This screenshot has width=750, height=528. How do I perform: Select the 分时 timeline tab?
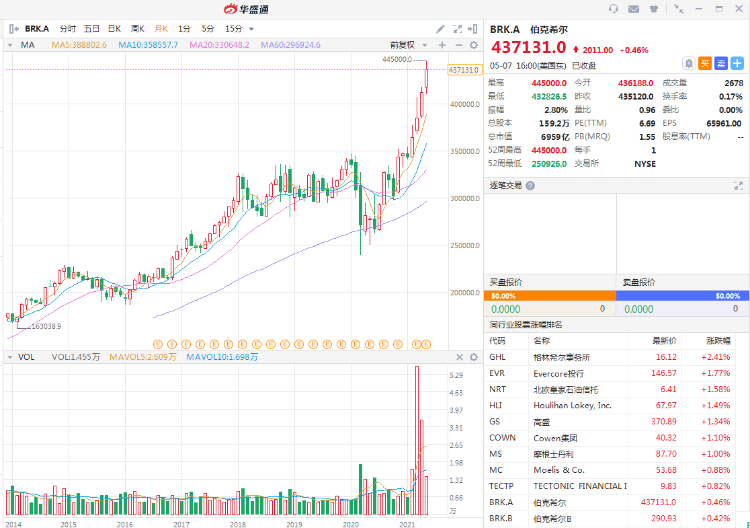[68, 29]
